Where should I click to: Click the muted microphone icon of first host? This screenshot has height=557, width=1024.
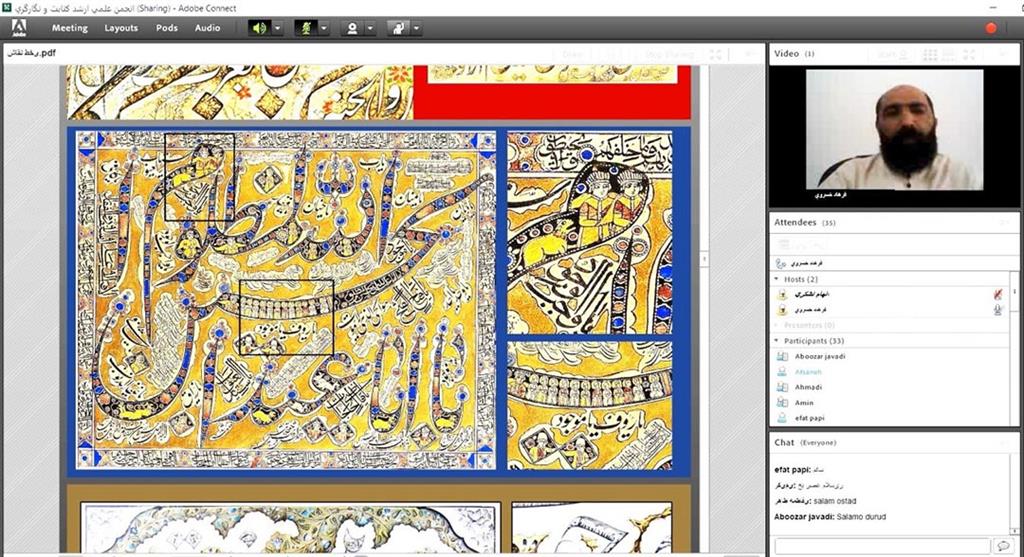997,294
